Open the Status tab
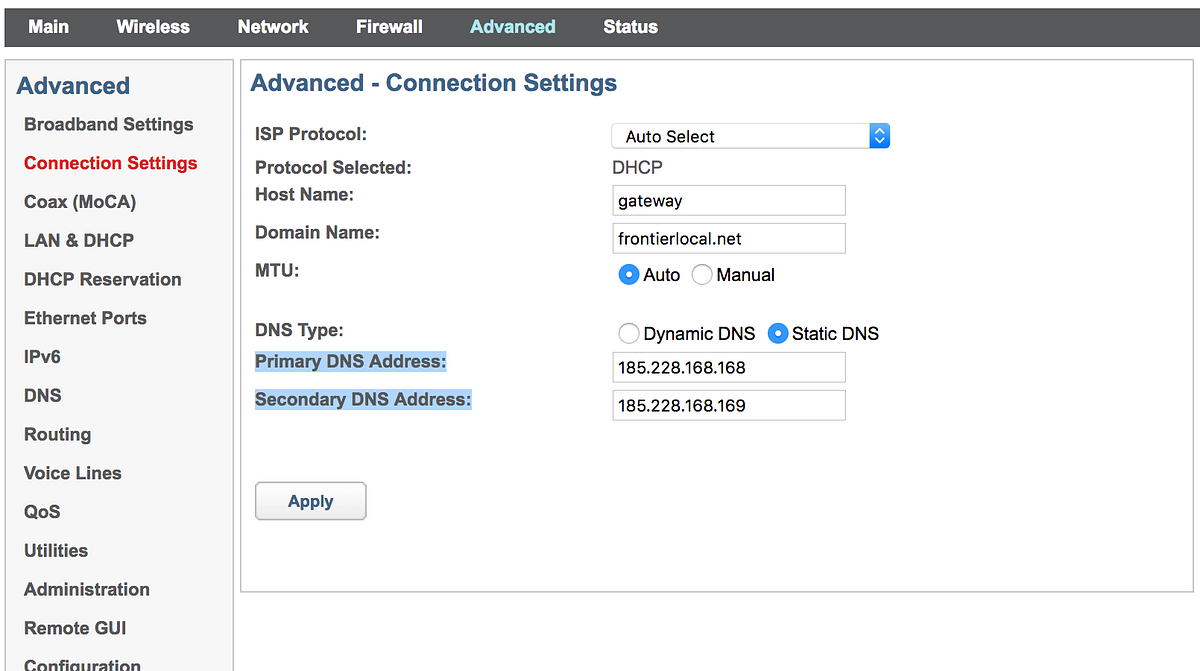 pyautogui.click(x=630, y=27)
